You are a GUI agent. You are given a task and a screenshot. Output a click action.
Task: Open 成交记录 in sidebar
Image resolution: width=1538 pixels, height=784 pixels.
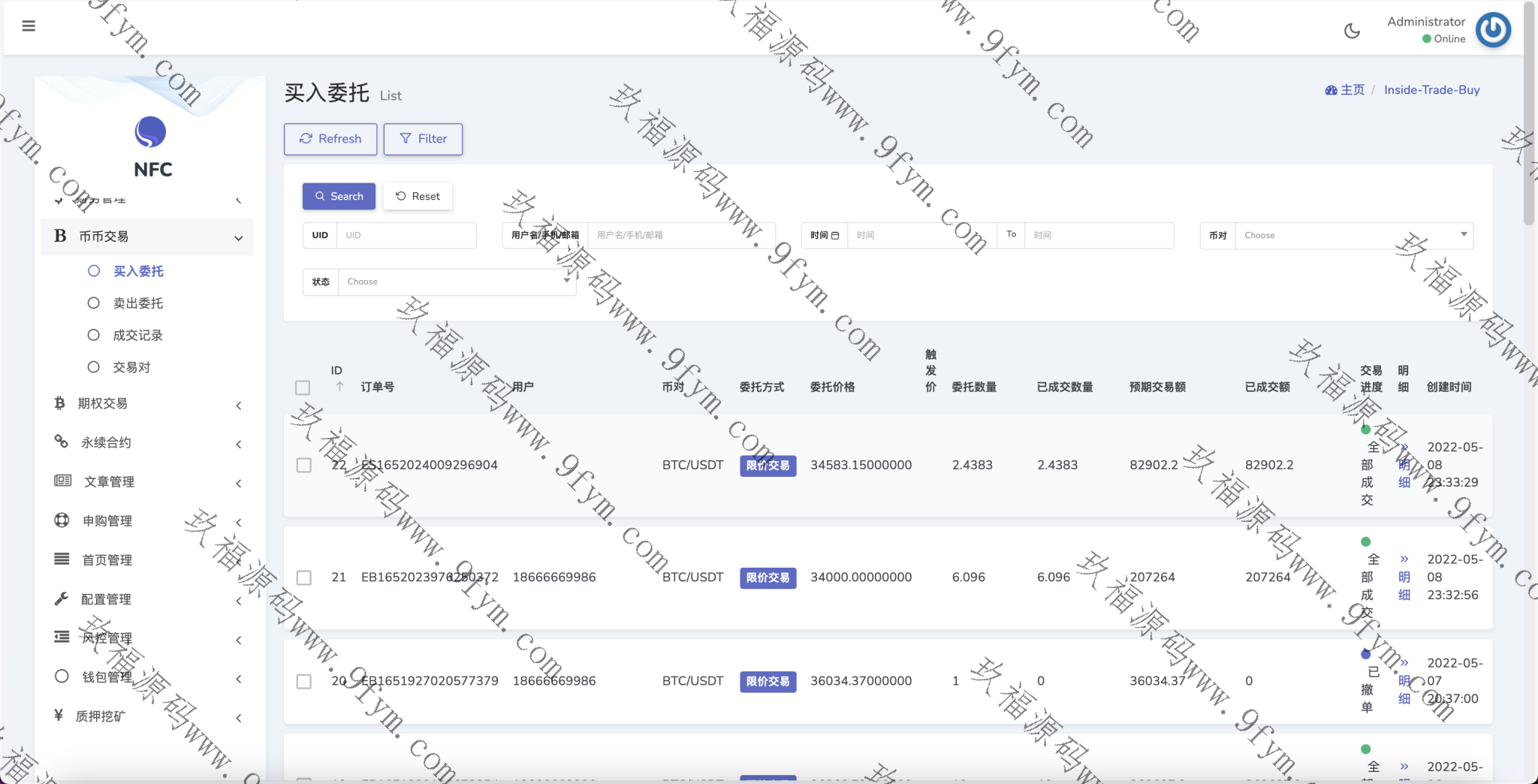137,336
